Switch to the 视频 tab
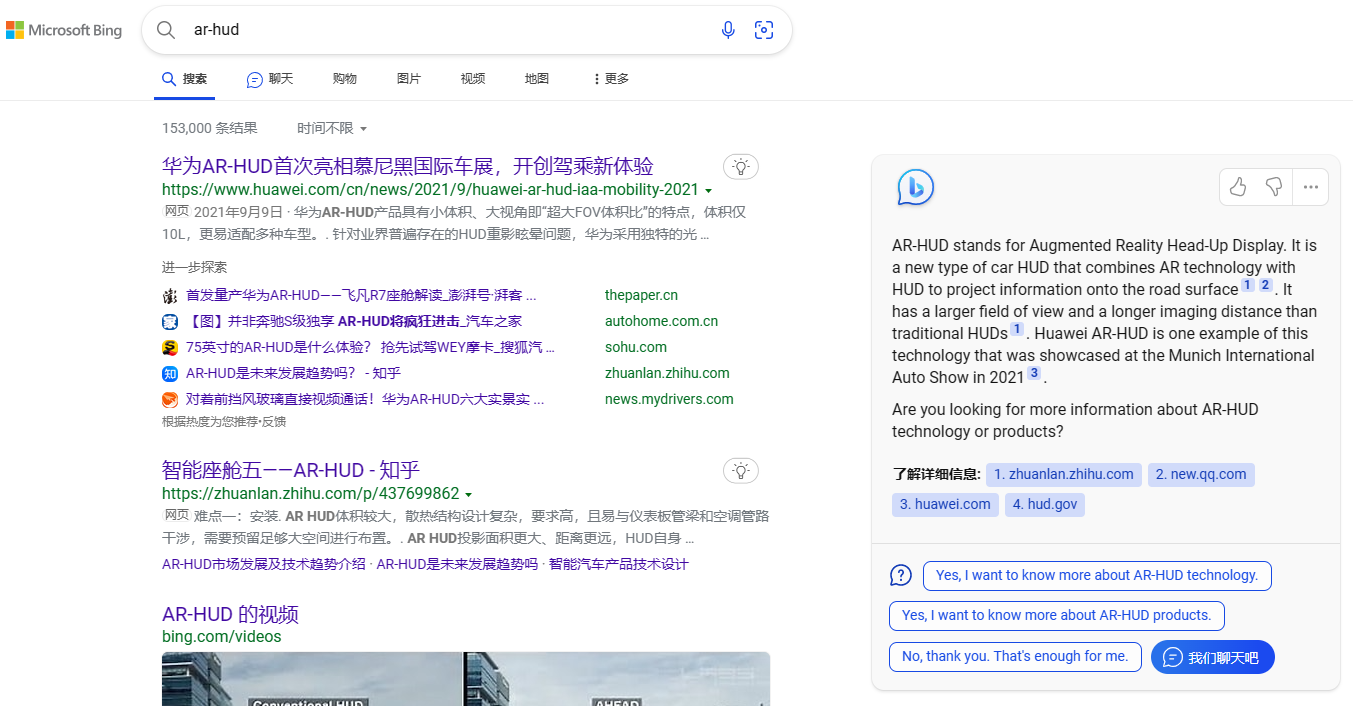The width and height of the screenshot is (1353, 706). pyautogui.click(x=472, y=78)
